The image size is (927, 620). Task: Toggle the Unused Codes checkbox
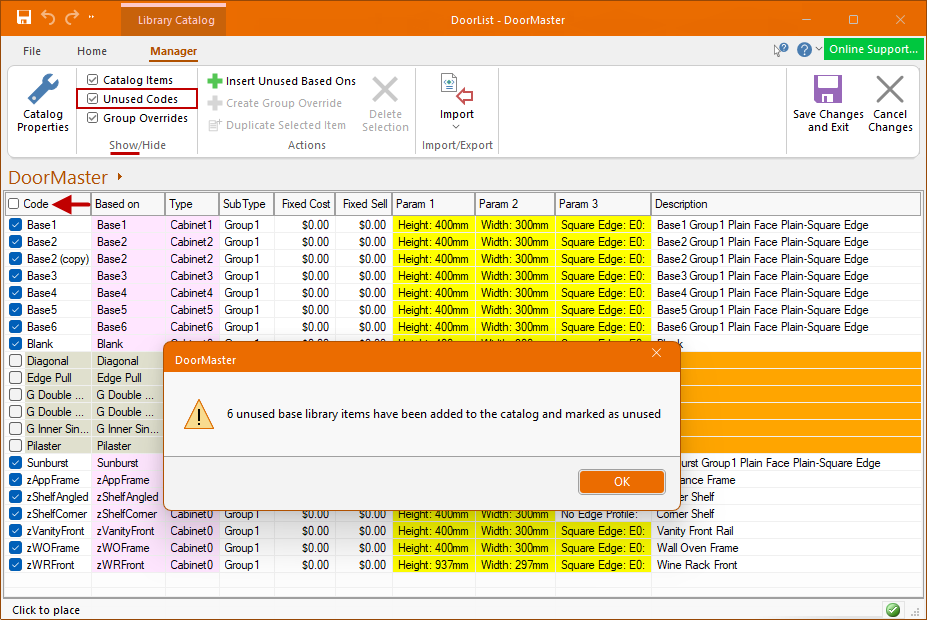tap(93, 99)
